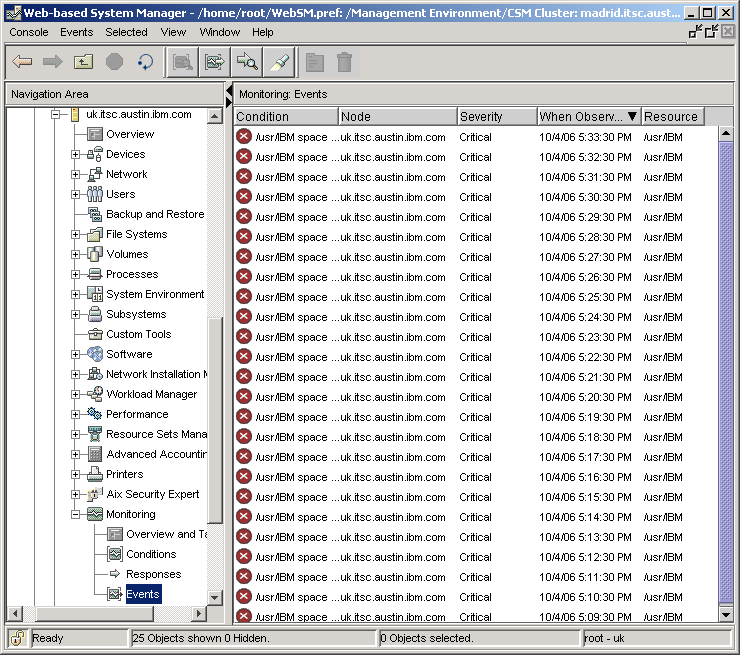This screenshot has height=655, width=740.
Task: Click the find magnifier arrow toolbar icon
Action: [246, 62]
